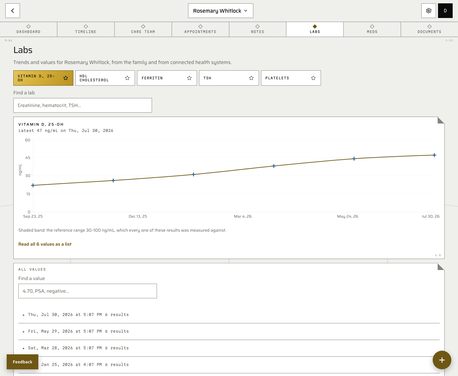Image resolution: width=458 pixels, height=376 pixels.
Task: Open the settings gear icon
Action: (429, 11)
